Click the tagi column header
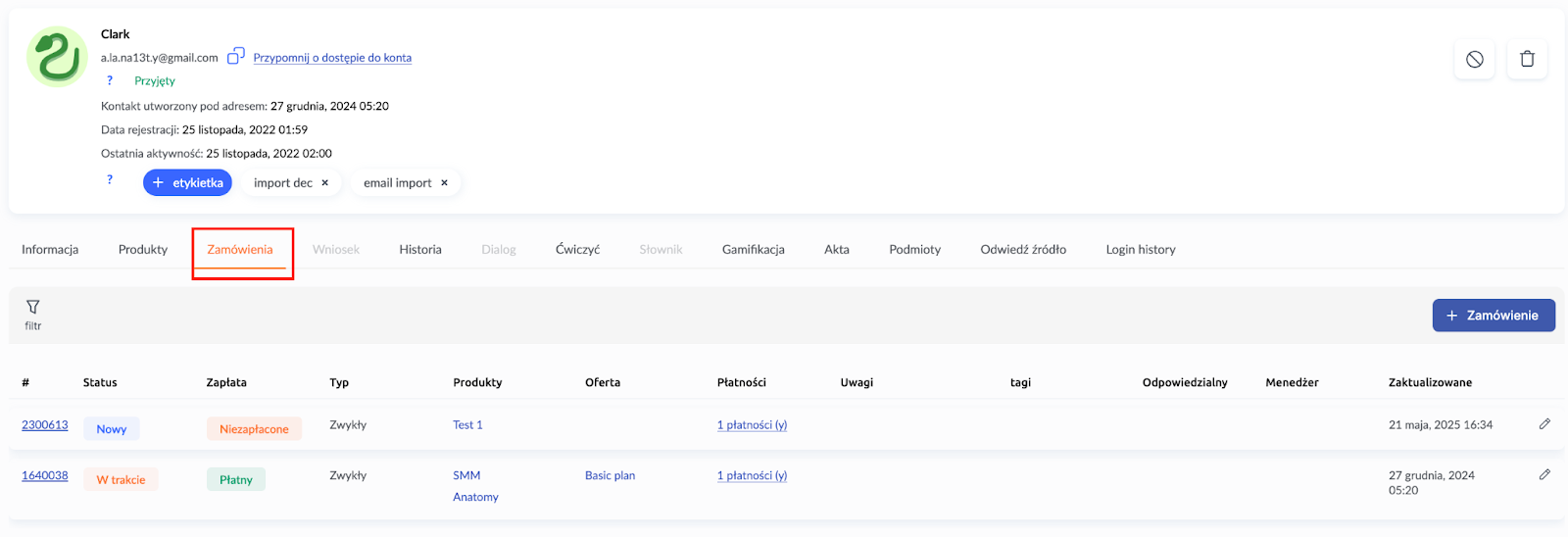1568x537 pixels. (x=1020, y=383)
